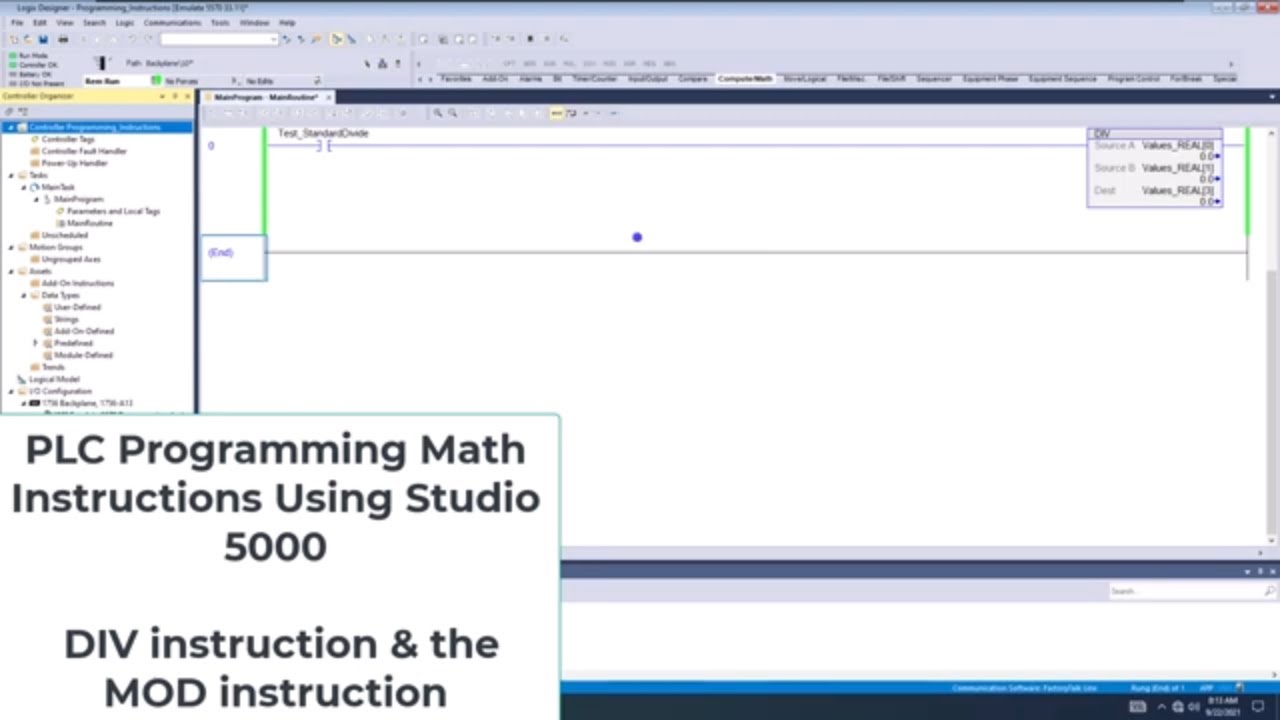Click the volume icon in system tray
This screenshot has width=1280, height=720.
click(1194, 707)
